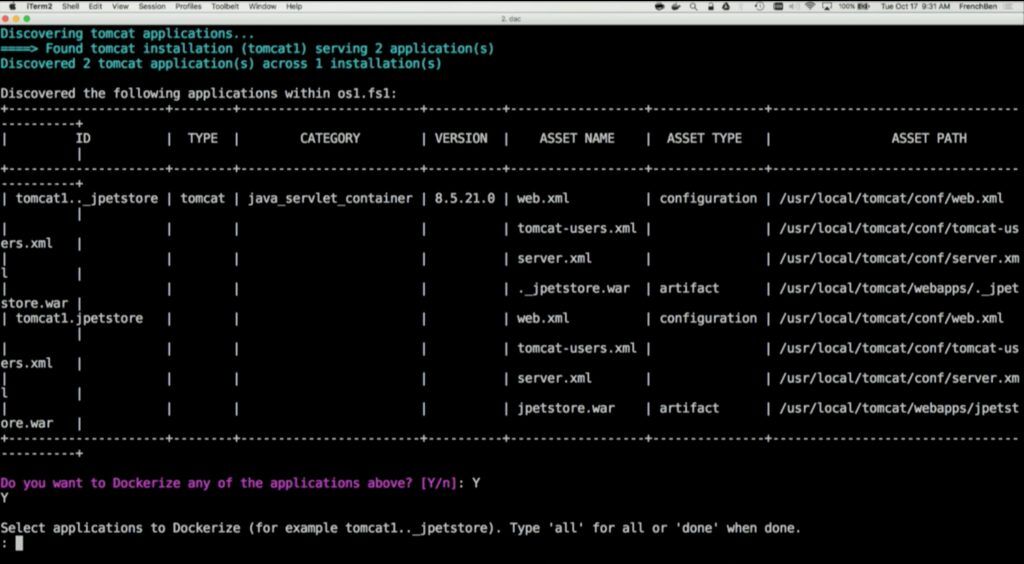Click the TYPE column header
The height and width of the screenshot is (564, 1024).
tap(202, 138)
